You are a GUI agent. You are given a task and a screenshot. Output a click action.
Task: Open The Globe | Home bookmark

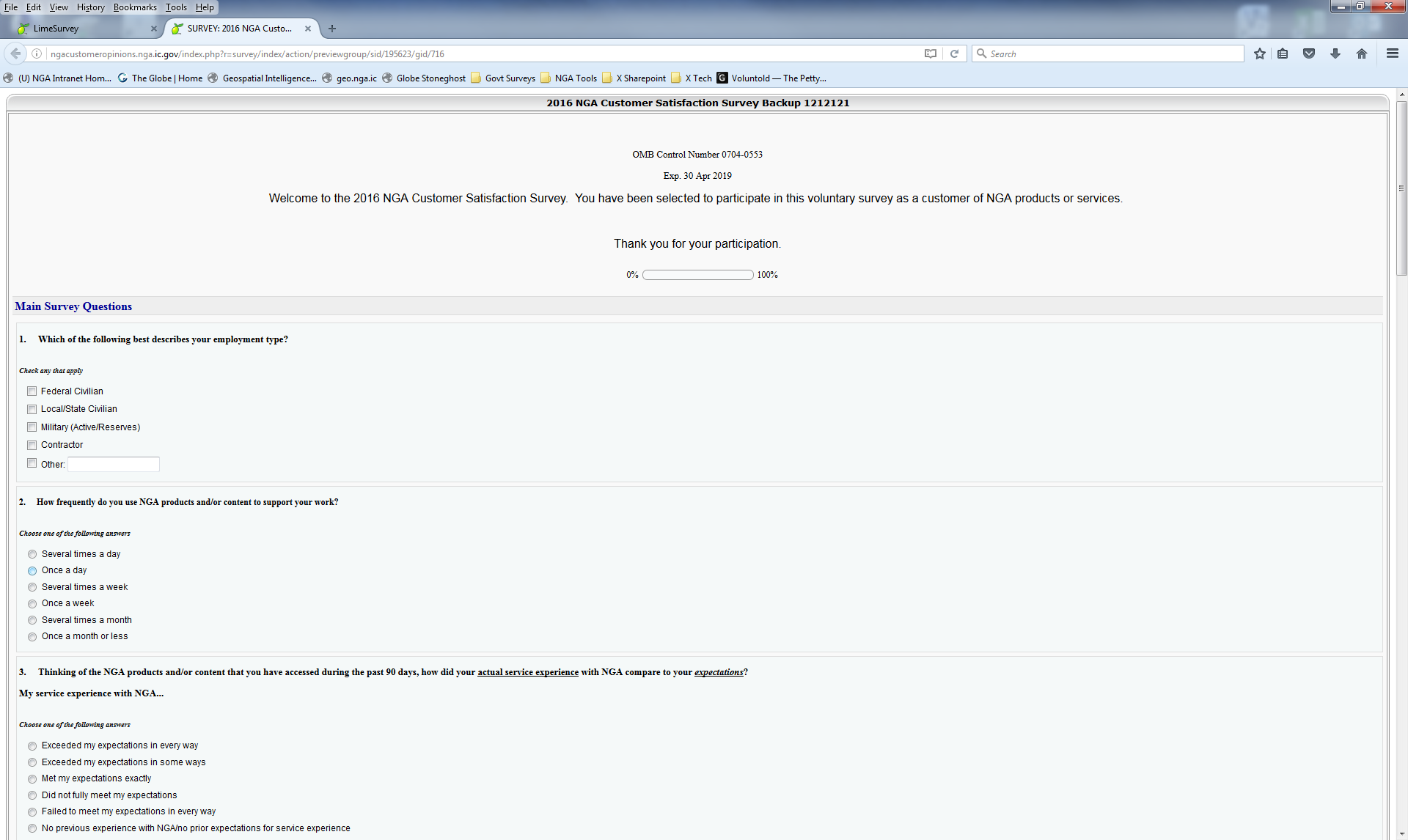point(160,78)
